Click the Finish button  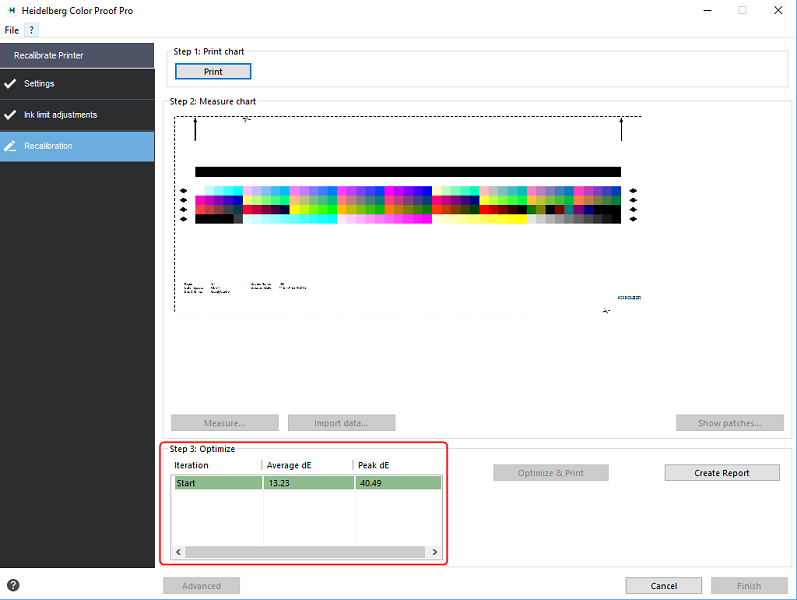pyautogui.click(x=749, y=586)
